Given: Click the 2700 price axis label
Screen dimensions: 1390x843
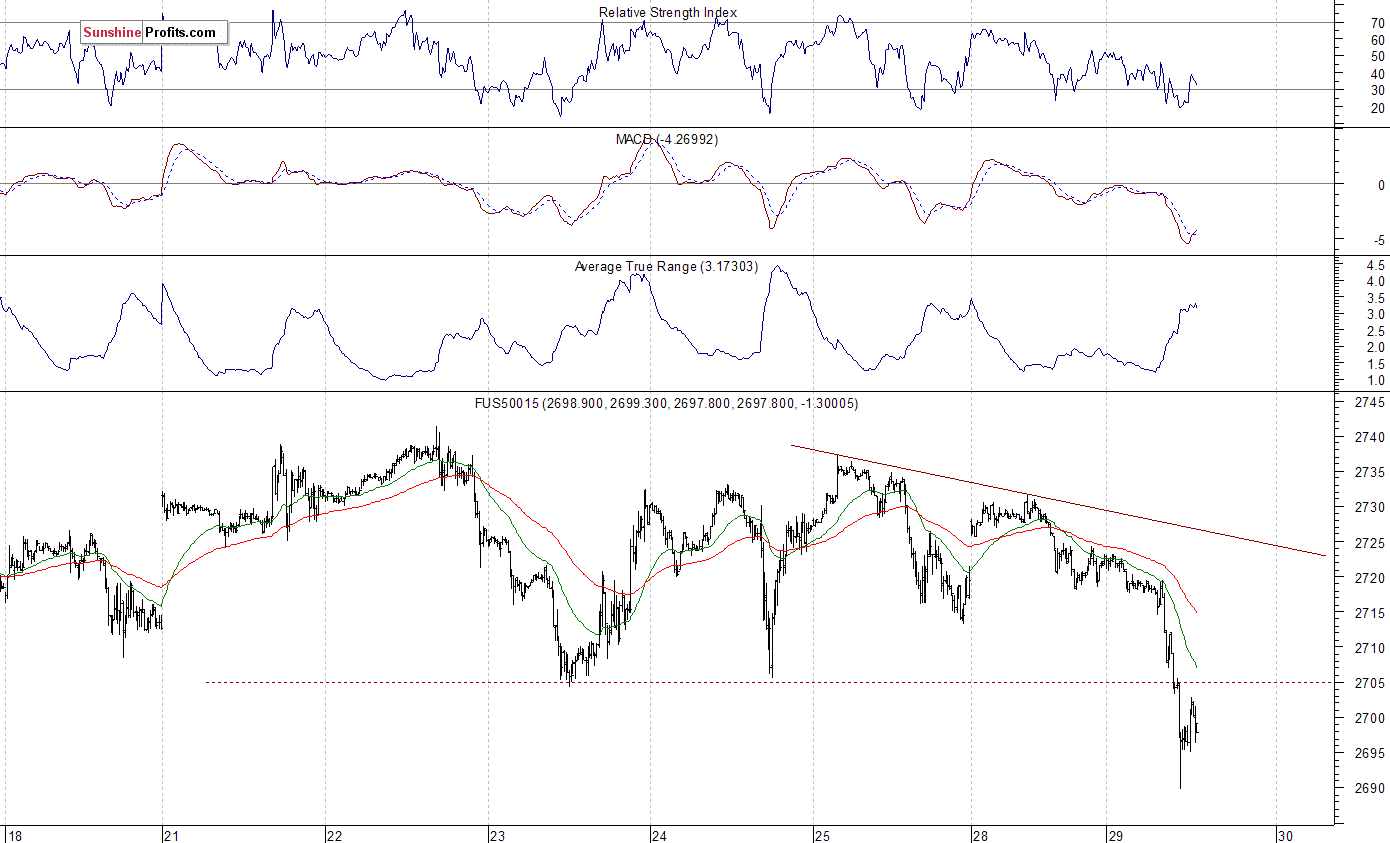Looking at the screenshot, I should pos(1371,718).
